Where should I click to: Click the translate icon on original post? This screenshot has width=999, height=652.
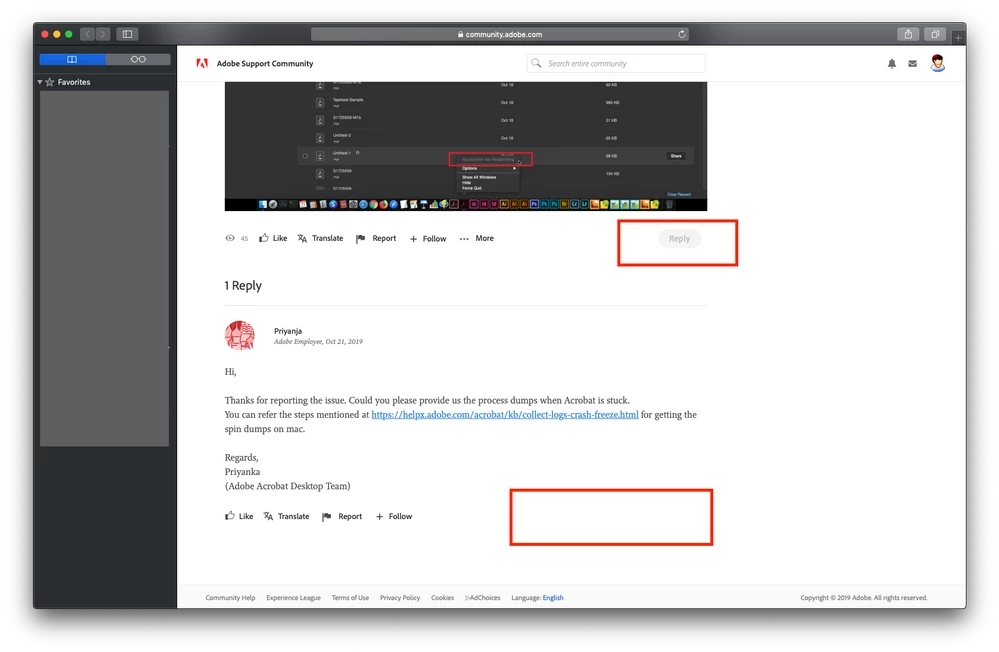click(x=302, y=238)
